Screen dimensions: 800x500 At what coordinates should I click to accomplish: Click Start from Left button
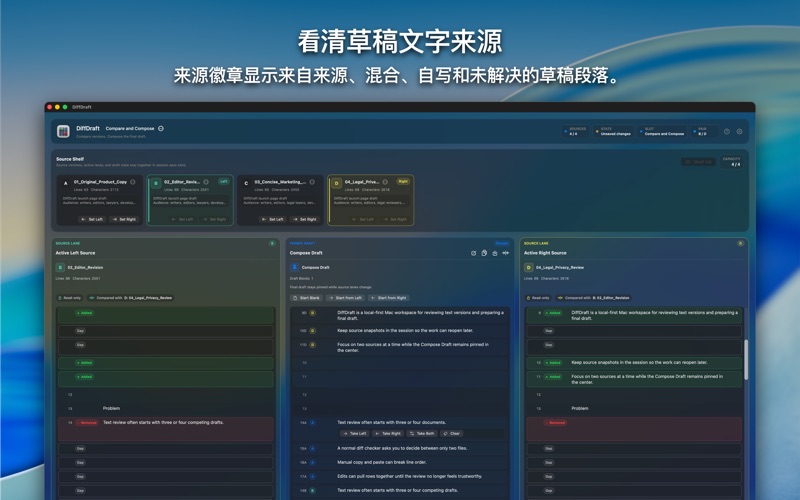[345, 298]
